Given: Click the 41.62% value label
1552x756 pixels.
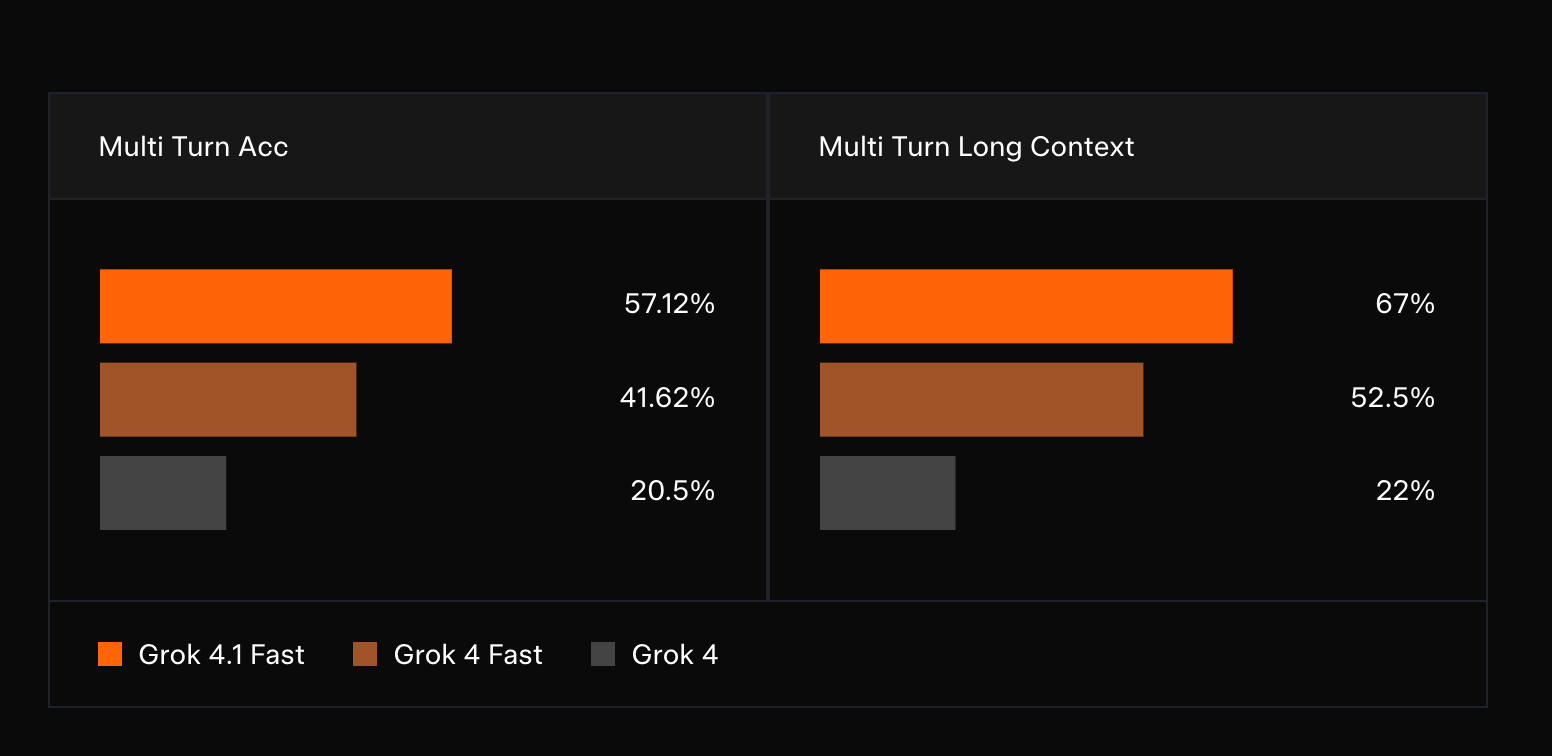Looking at the screenshot, I should [x=667, y=398].
